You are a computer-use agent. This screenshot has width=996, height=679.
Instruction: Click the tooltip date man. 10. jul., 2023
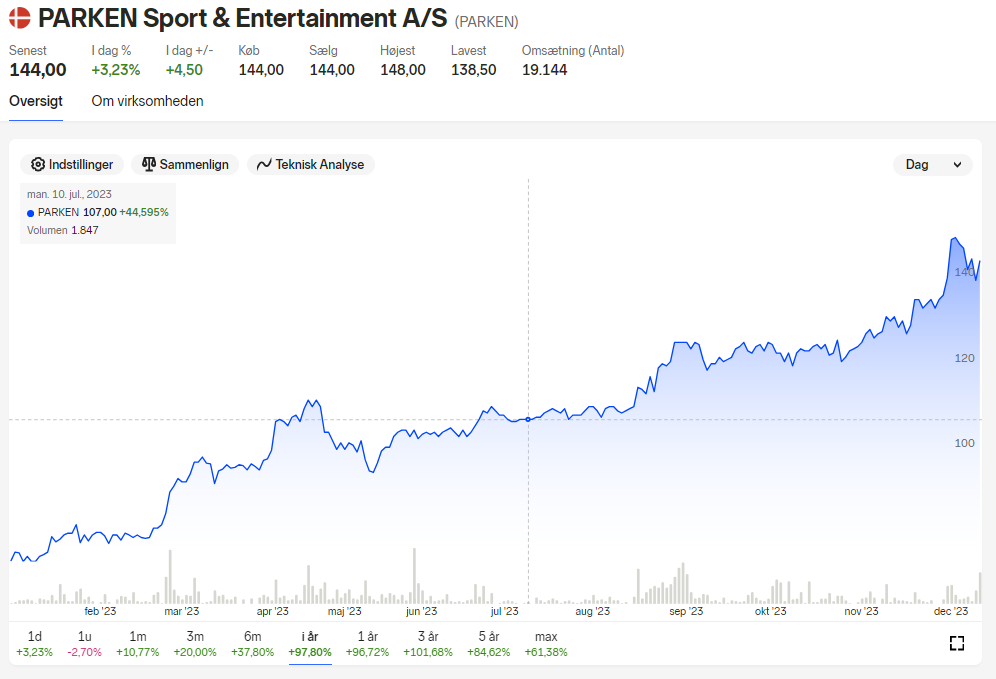(69, 194)
